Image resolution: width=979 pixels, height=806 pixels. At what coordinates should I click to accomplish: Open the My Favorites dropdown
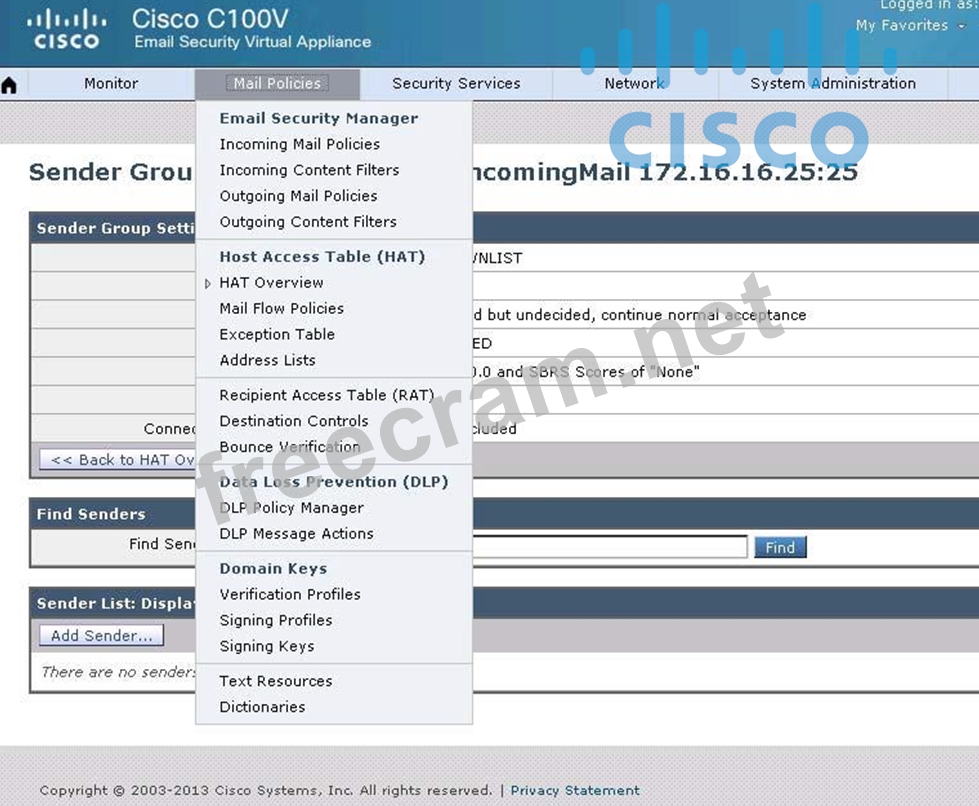(909, 26)
